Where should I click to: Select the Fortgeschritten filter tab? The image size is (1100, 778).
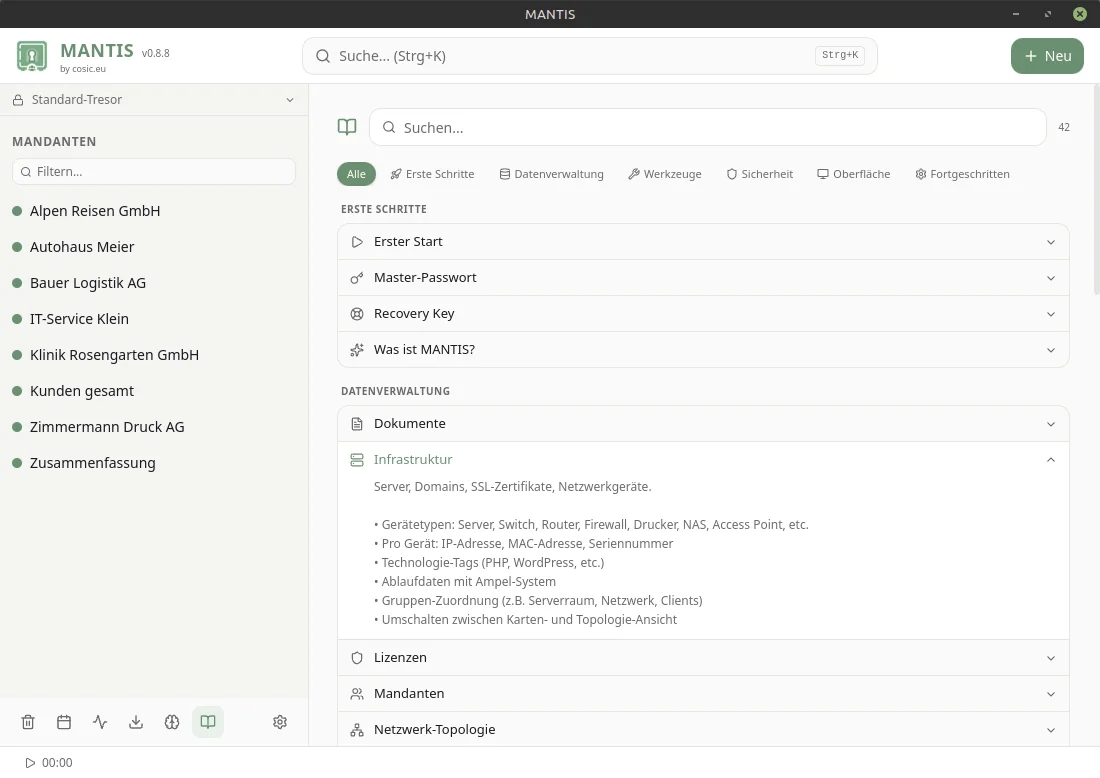[962, 174]
